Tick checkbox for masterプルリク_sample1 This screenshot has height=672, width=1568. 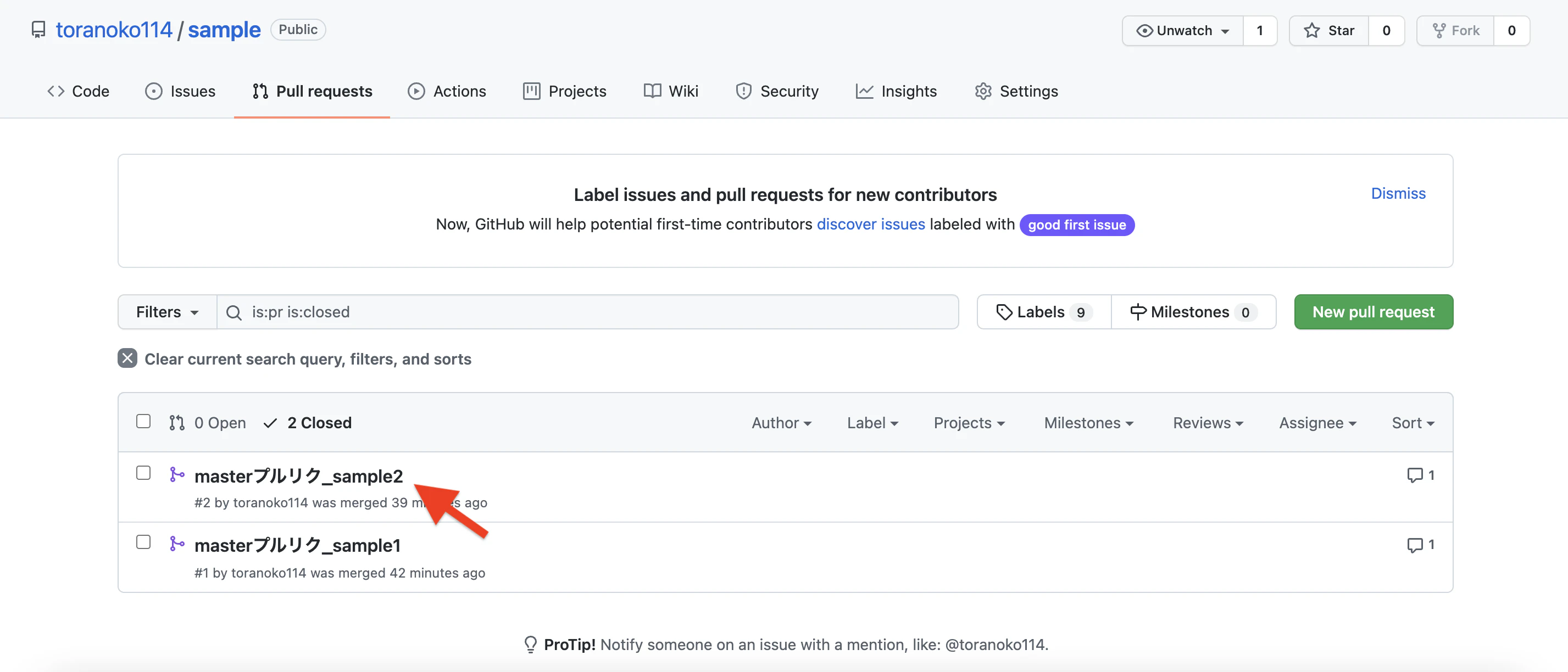tap(143, 542)
